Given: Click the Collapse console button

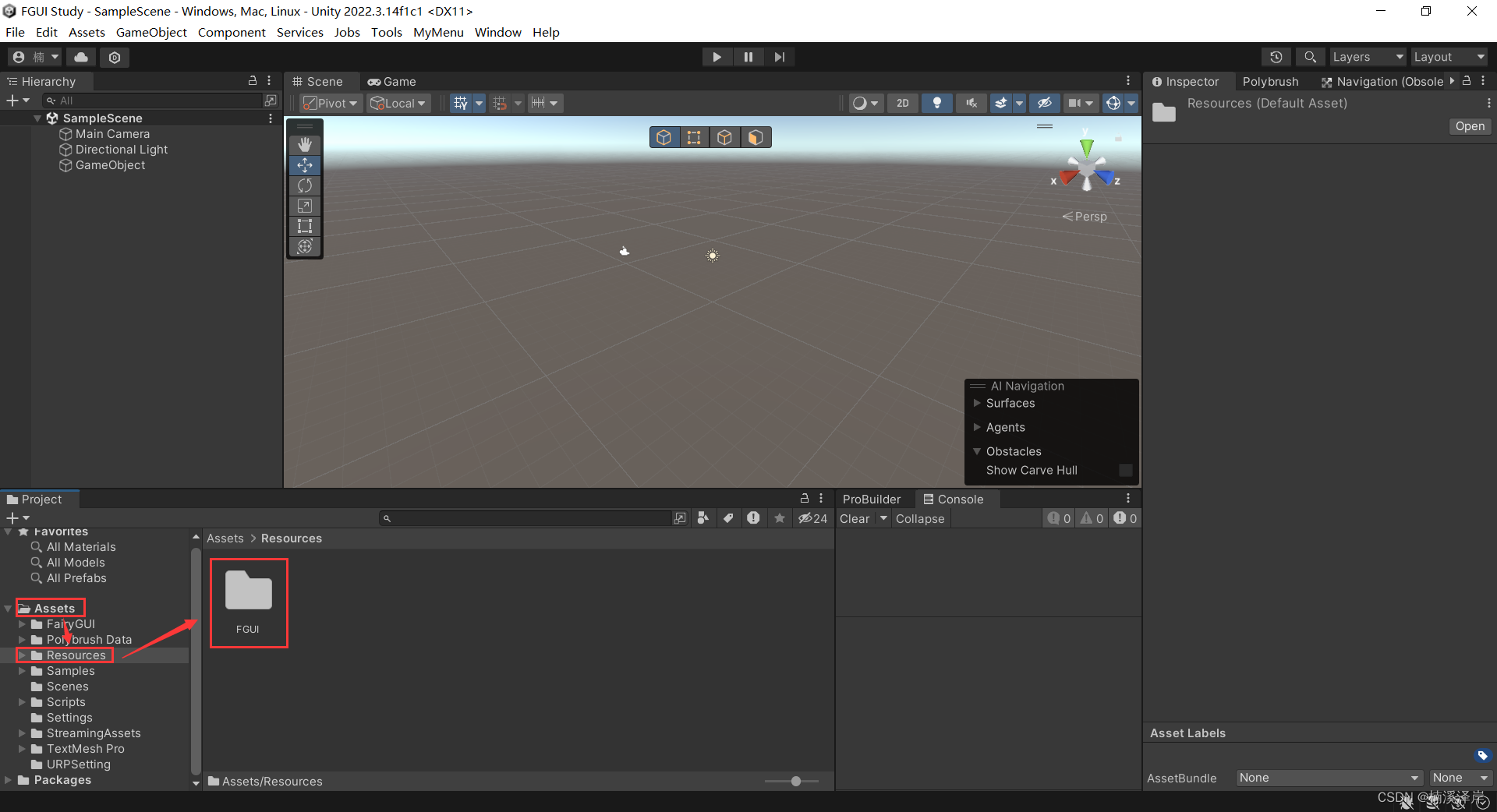Looking at the screenshot, I should (x=920, y=518).
